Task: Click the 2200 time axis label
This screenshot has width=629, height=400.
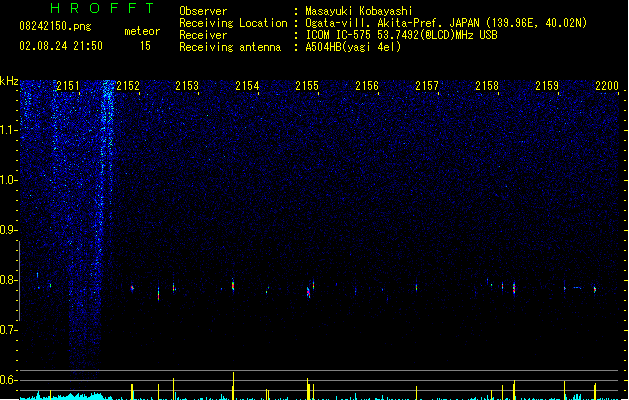Action: click(607, 86)
